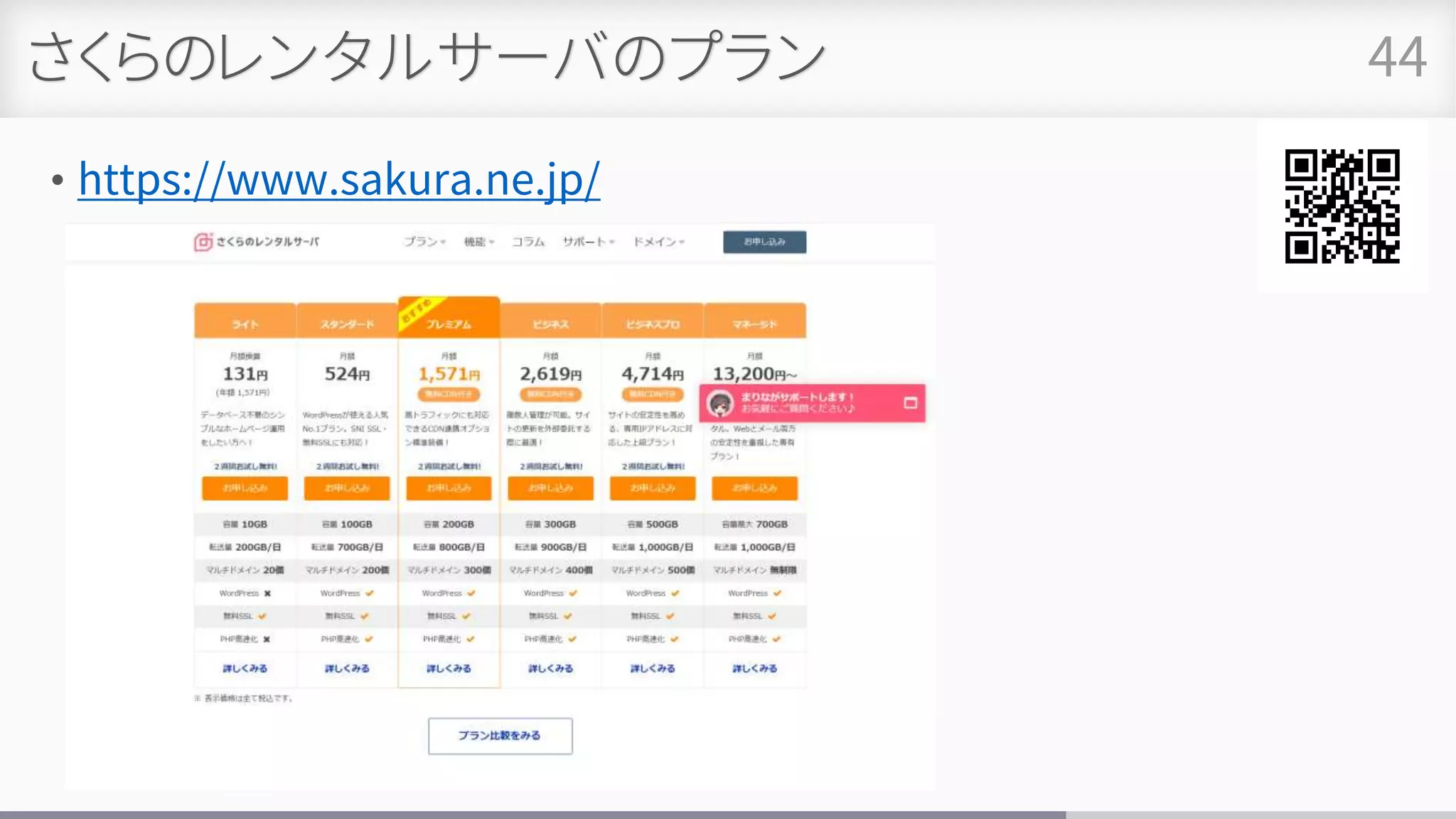Screen dimensions: 1456x819
Task: Click the WordPress checkmark in マネージド column
Action: pos(777,593)
